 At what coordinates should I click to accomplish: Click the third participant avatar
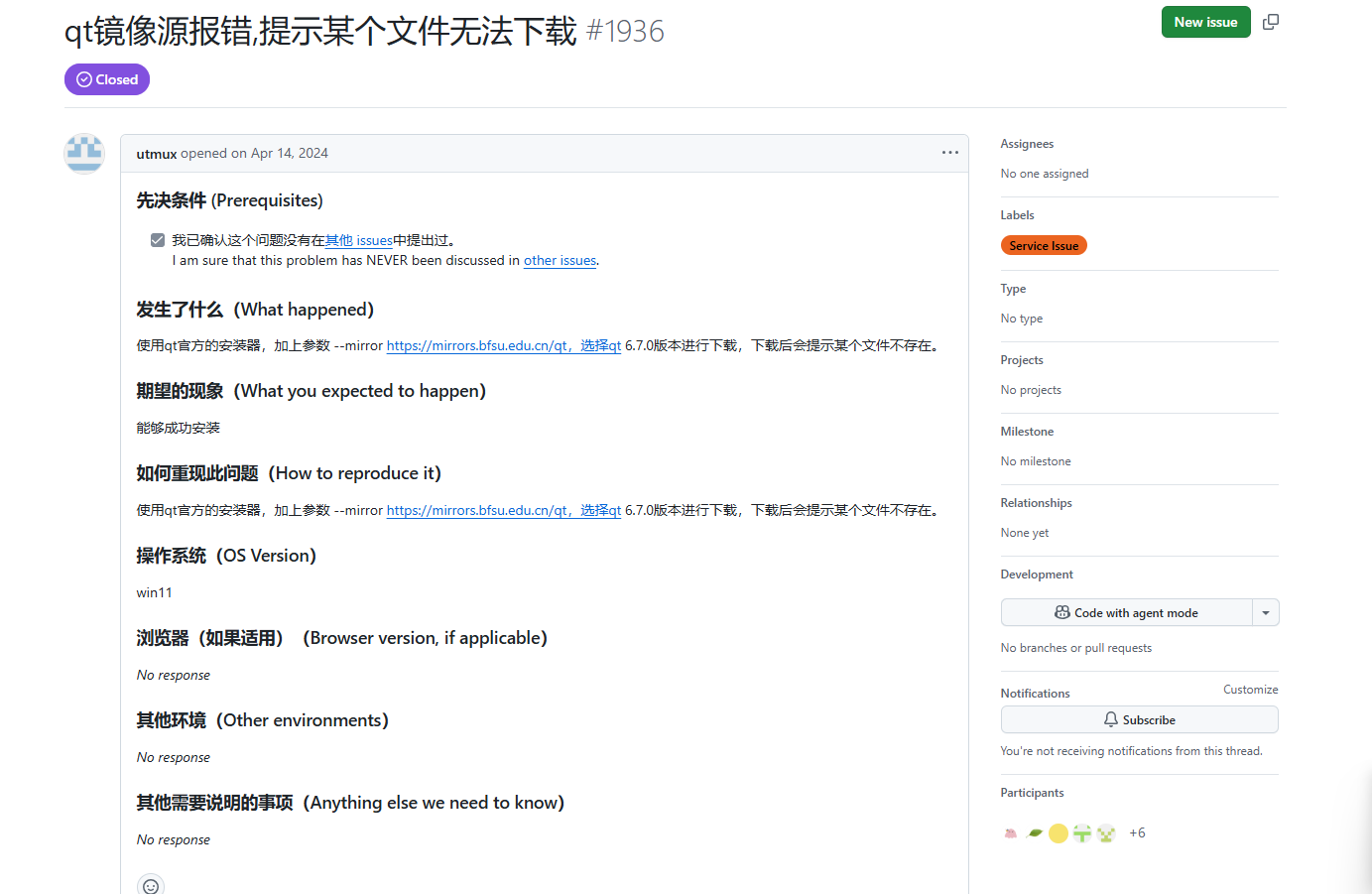tap(1059, 833)
